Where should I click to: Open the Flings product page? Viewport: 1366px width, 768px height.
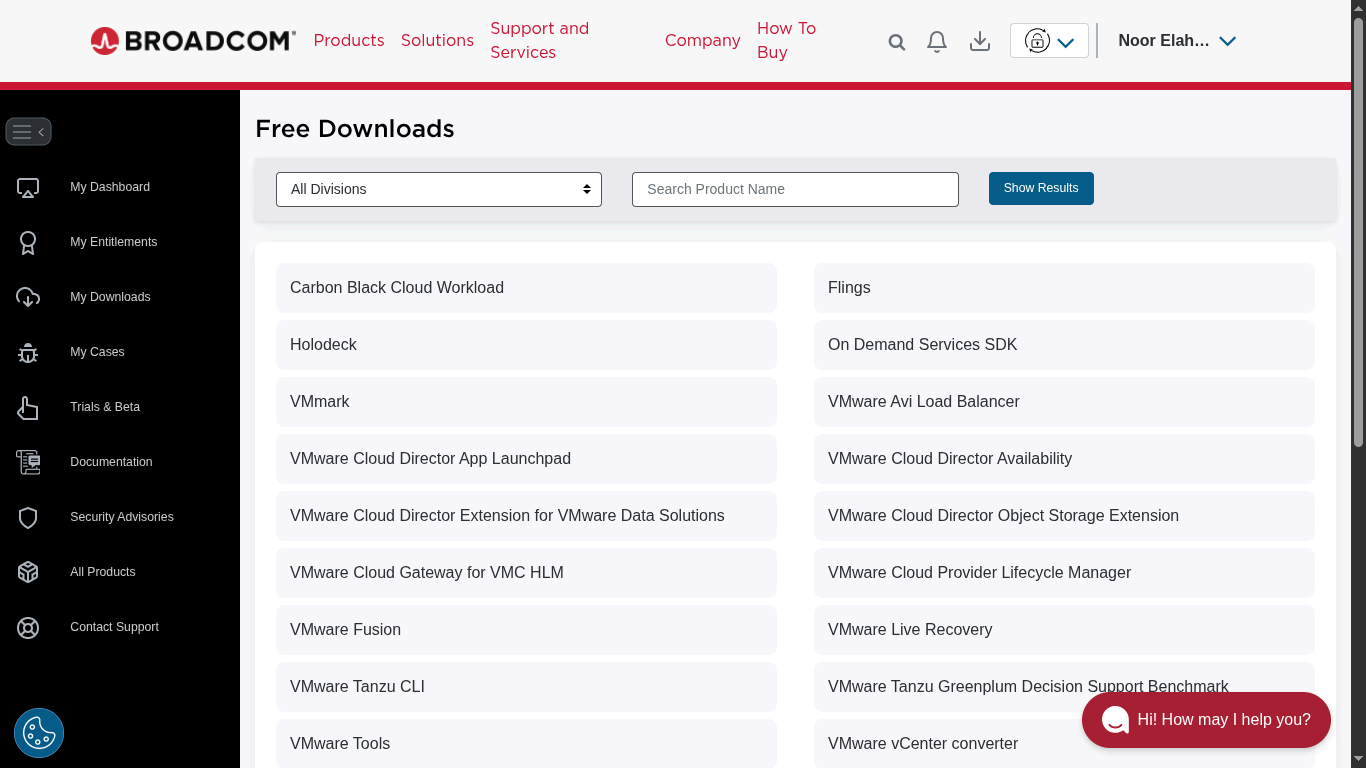(x=849, y=287)
